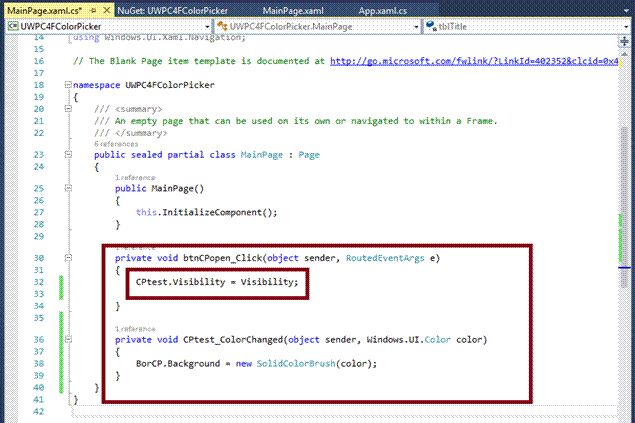Click the split editor icon above scrollbar
This screenshot has width=635, height=423.
click(x=624, y=41)
